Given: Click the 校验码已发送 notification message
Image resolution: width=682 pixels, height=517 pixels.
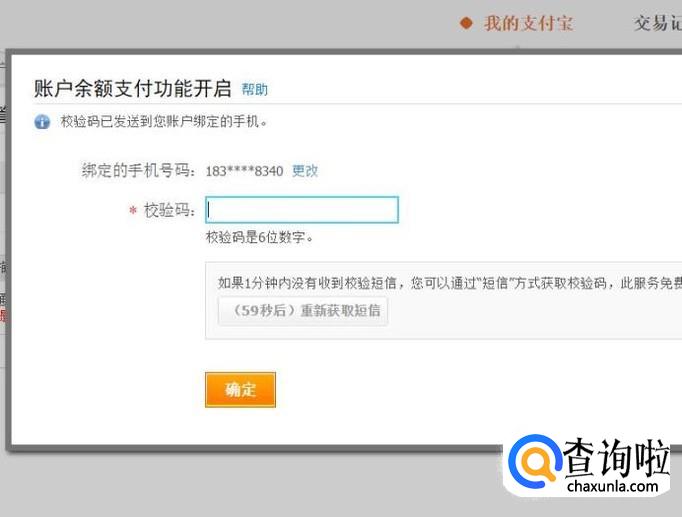Looking at the screenshot, I should 164,122.
